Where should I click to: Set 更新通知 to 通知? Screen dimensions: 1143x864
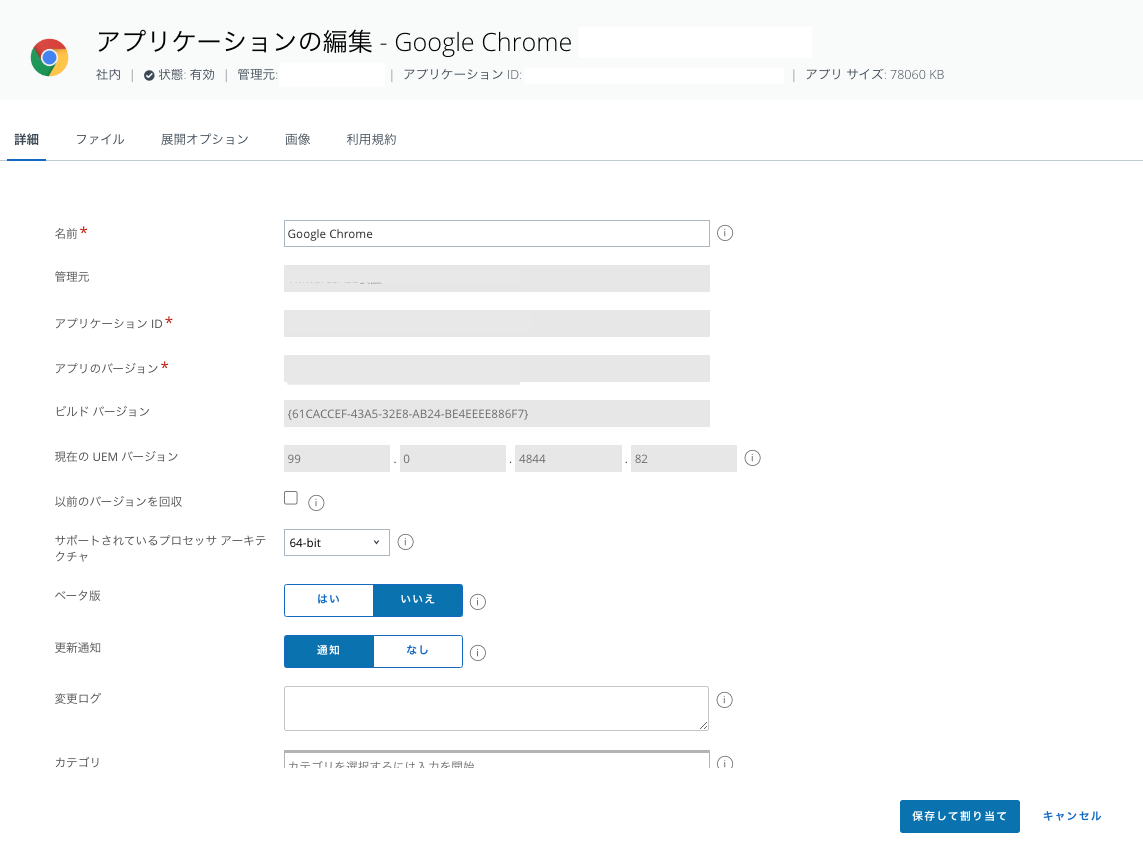coord(329,651)
